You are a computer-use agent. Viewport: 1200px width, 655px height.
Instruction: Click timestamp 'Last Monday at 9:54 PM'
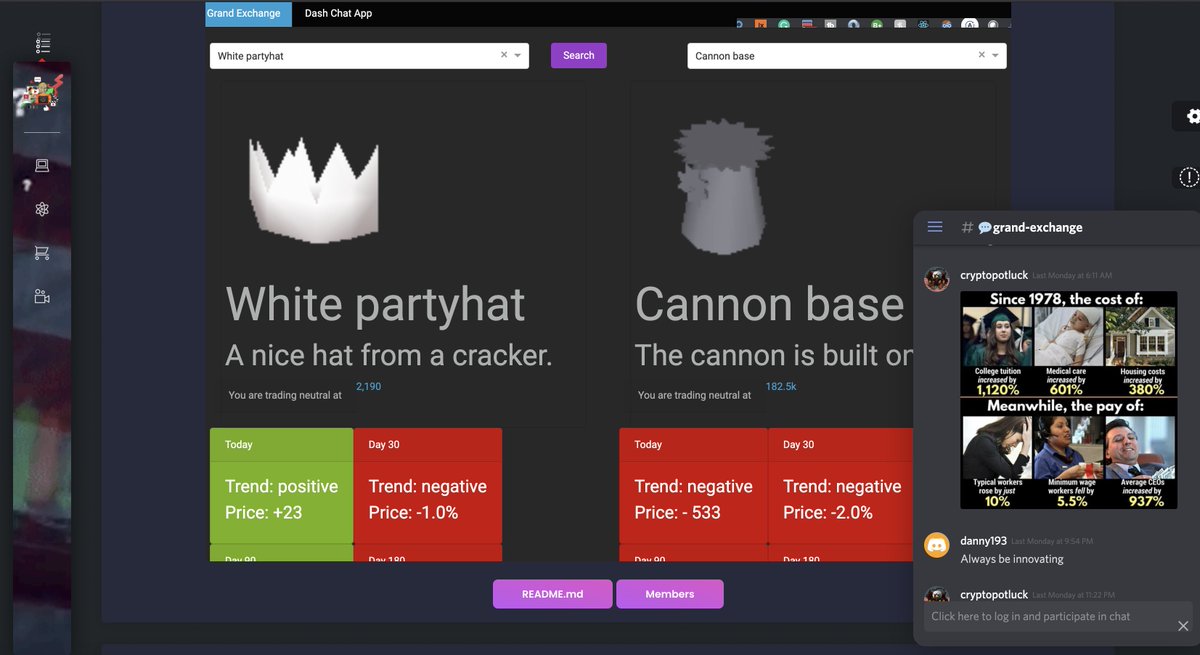pyautogui.click(x=1053, y=541)
